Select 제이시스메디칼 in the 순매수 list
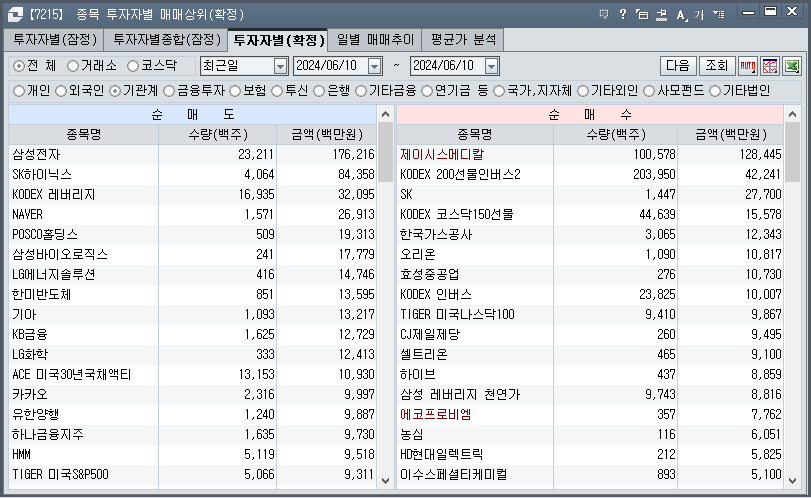 point(442,155)
